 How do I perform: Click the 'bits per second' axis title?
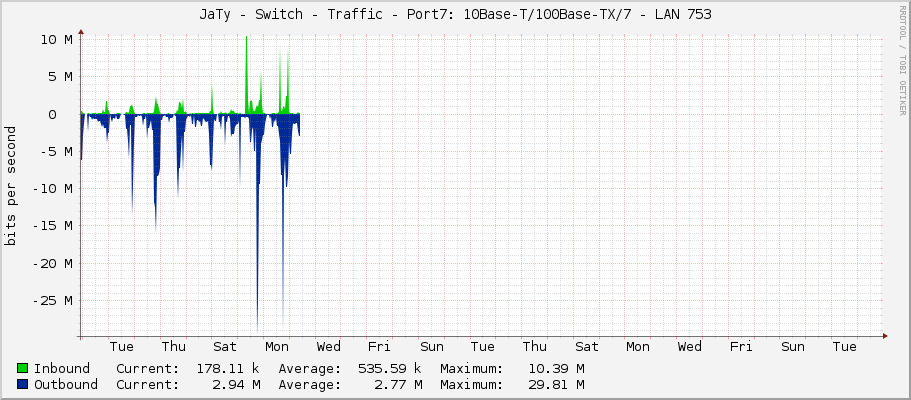(x=10, y=186)
